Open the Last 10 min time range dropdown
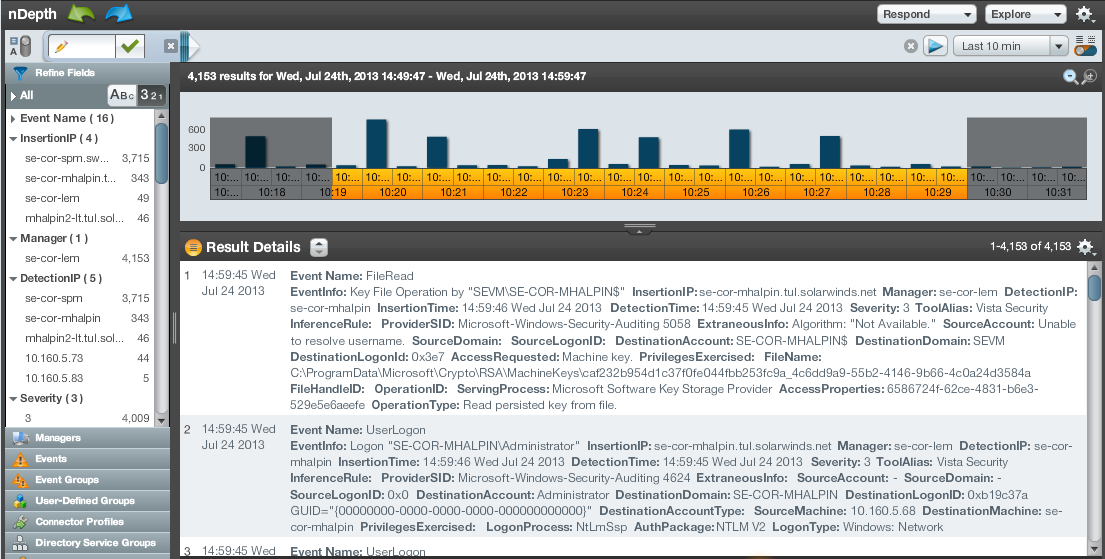 click(x=1011, y=46)
